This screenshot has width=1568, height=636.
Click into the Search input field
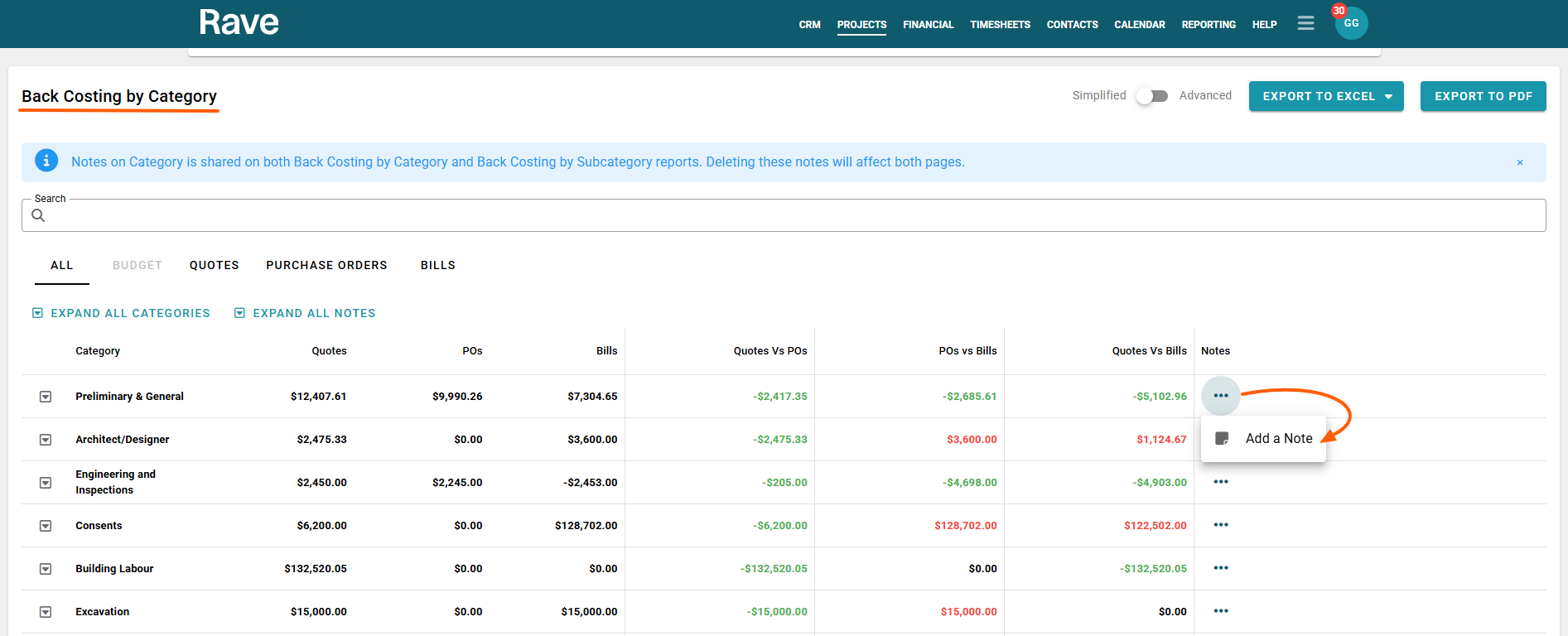pos(783,216)
